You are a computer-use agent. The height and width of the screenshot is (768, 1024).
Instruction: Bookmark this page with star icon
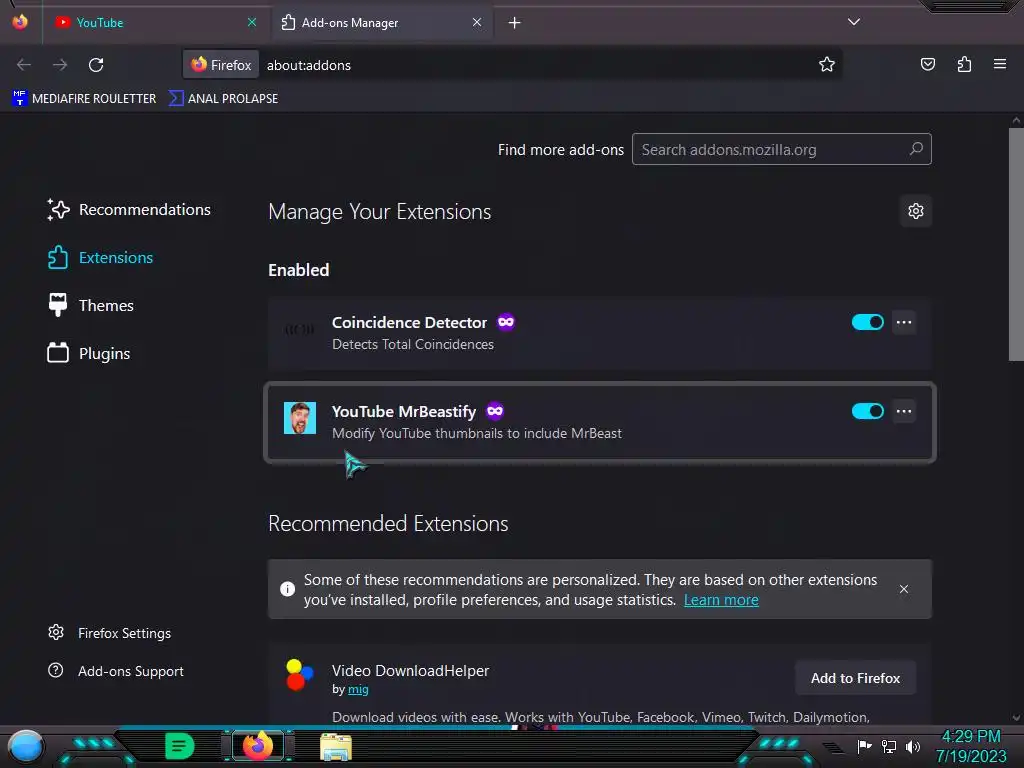(827, 64)
